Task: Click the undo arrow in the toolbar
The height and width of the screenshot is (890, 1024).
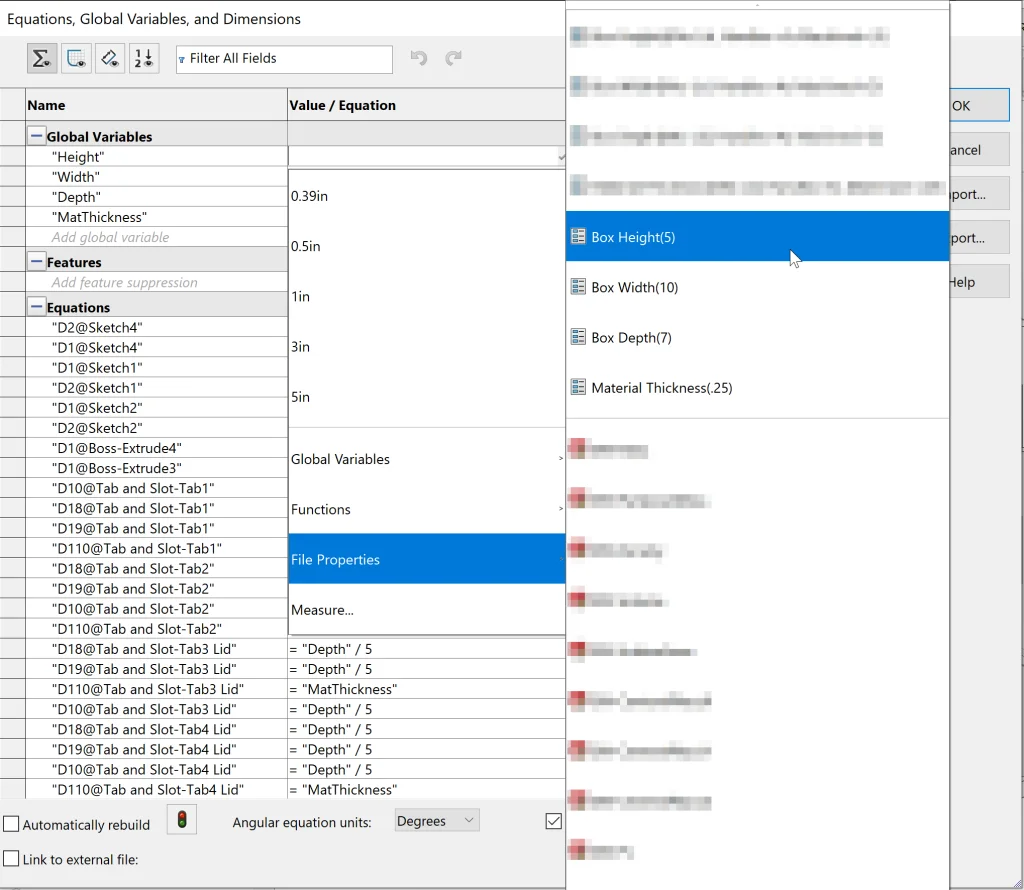Action: tap(419, 59)
